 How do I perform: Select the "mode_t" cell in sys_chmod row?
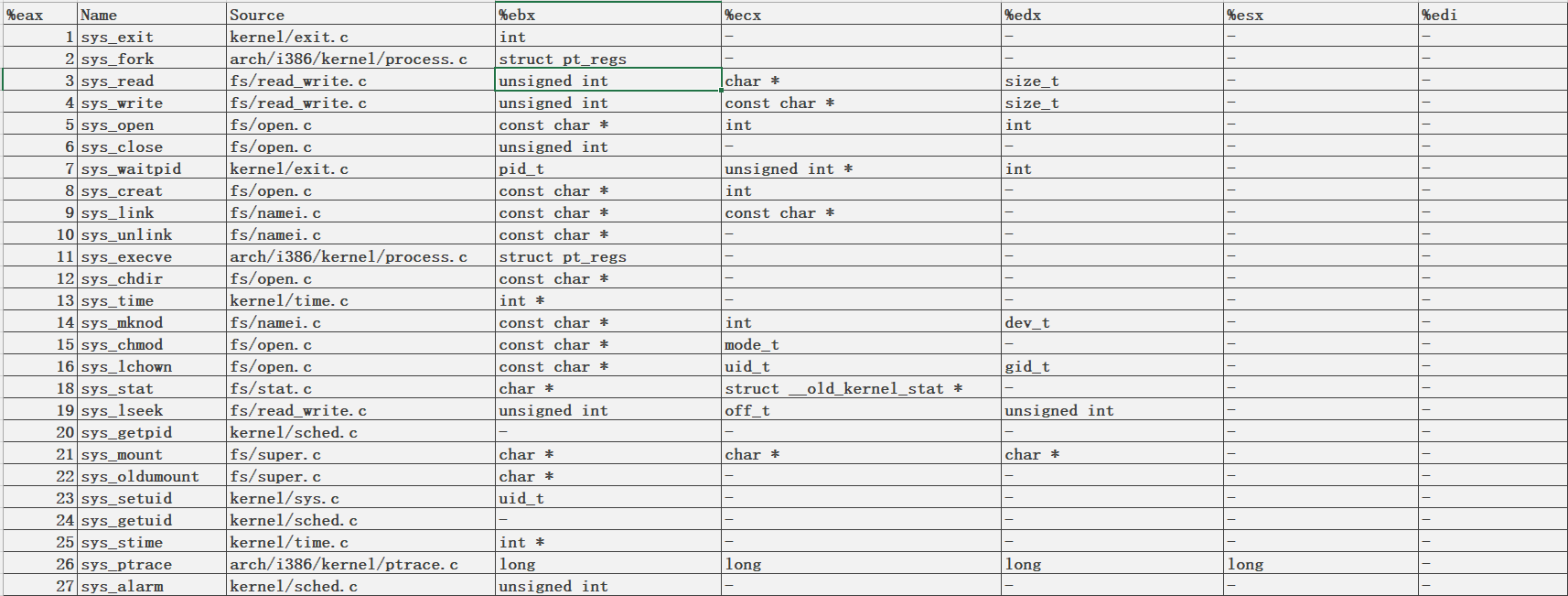pos(860,344)
